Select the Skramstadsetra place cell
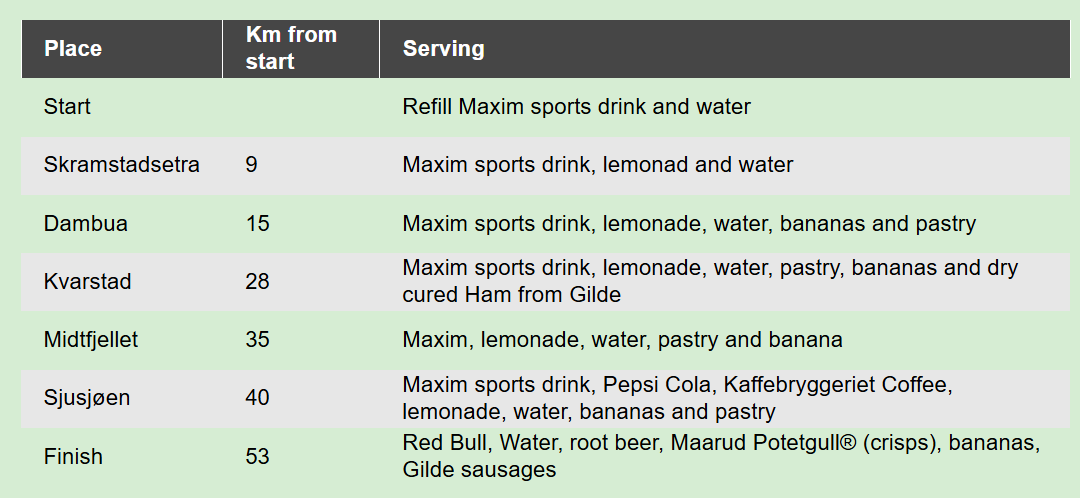This screenshot has width=1080, height=498. click(x=122, y=165)
